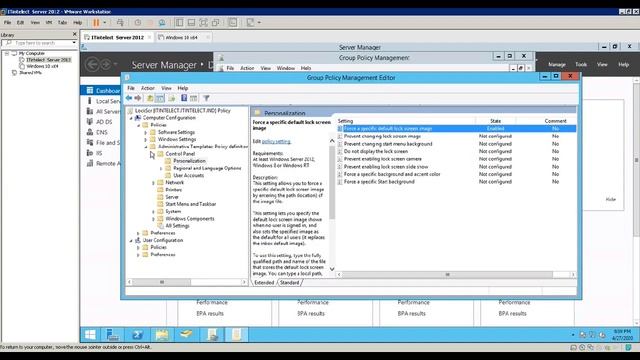This screenshot has height=360, width=640.
Task: Click the Export list toolbar icon
Action: [x=171, y=98]
